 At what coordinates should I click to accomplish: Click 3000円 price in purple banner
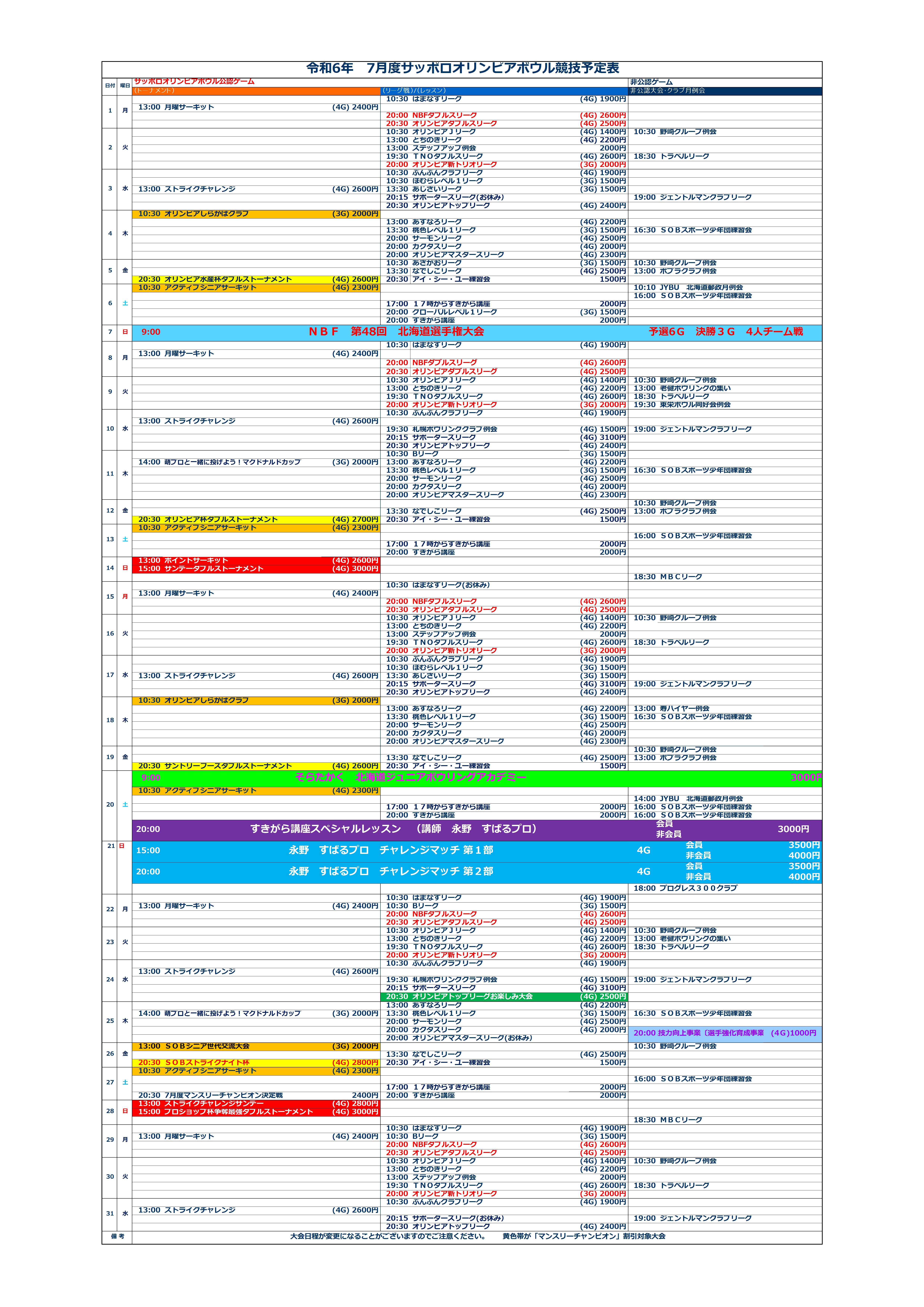pyautogui.click(x=793, y=829)
